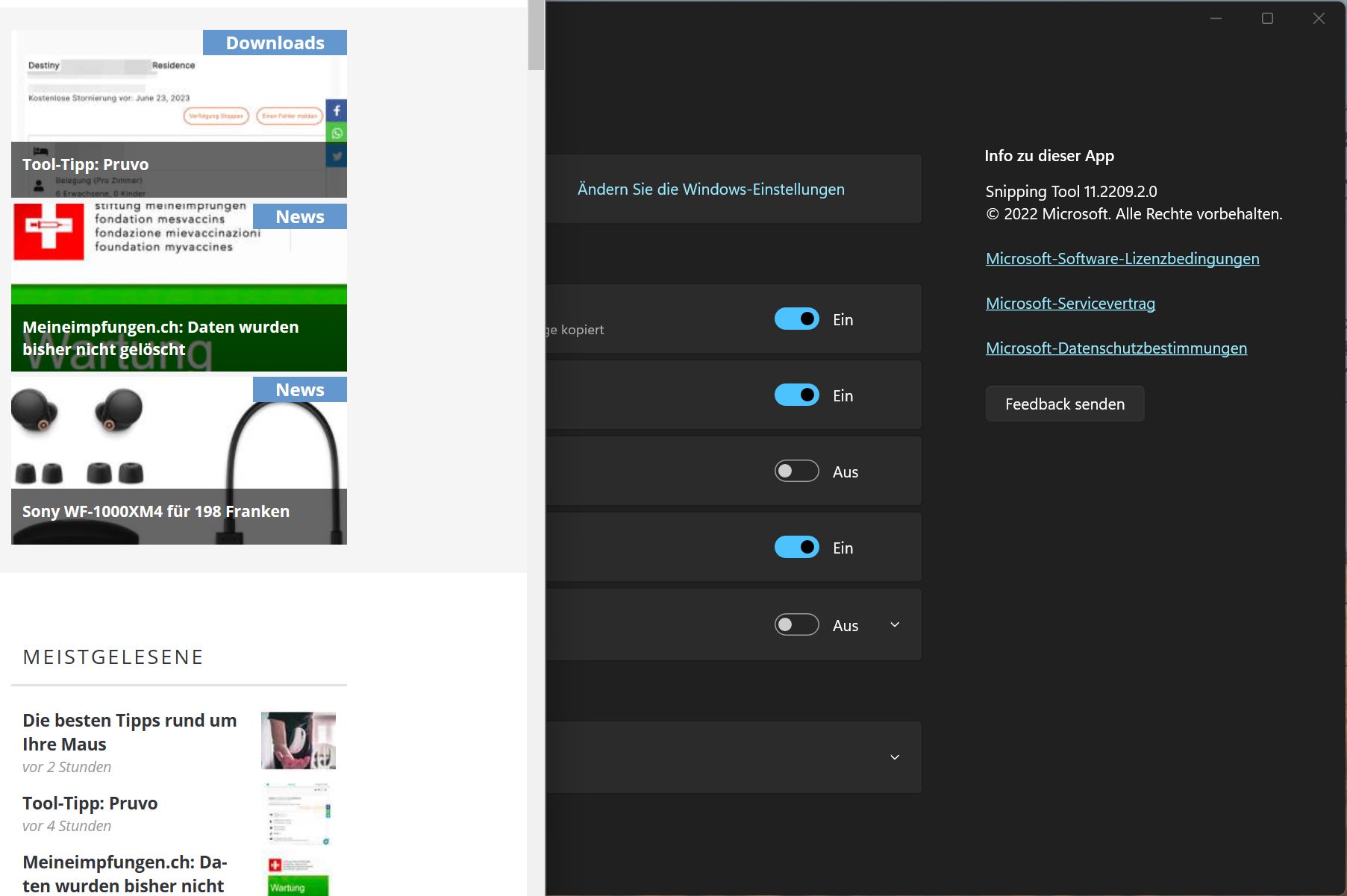
Task: Share article via the WhatsApp icon
Action: click(337, 134)
